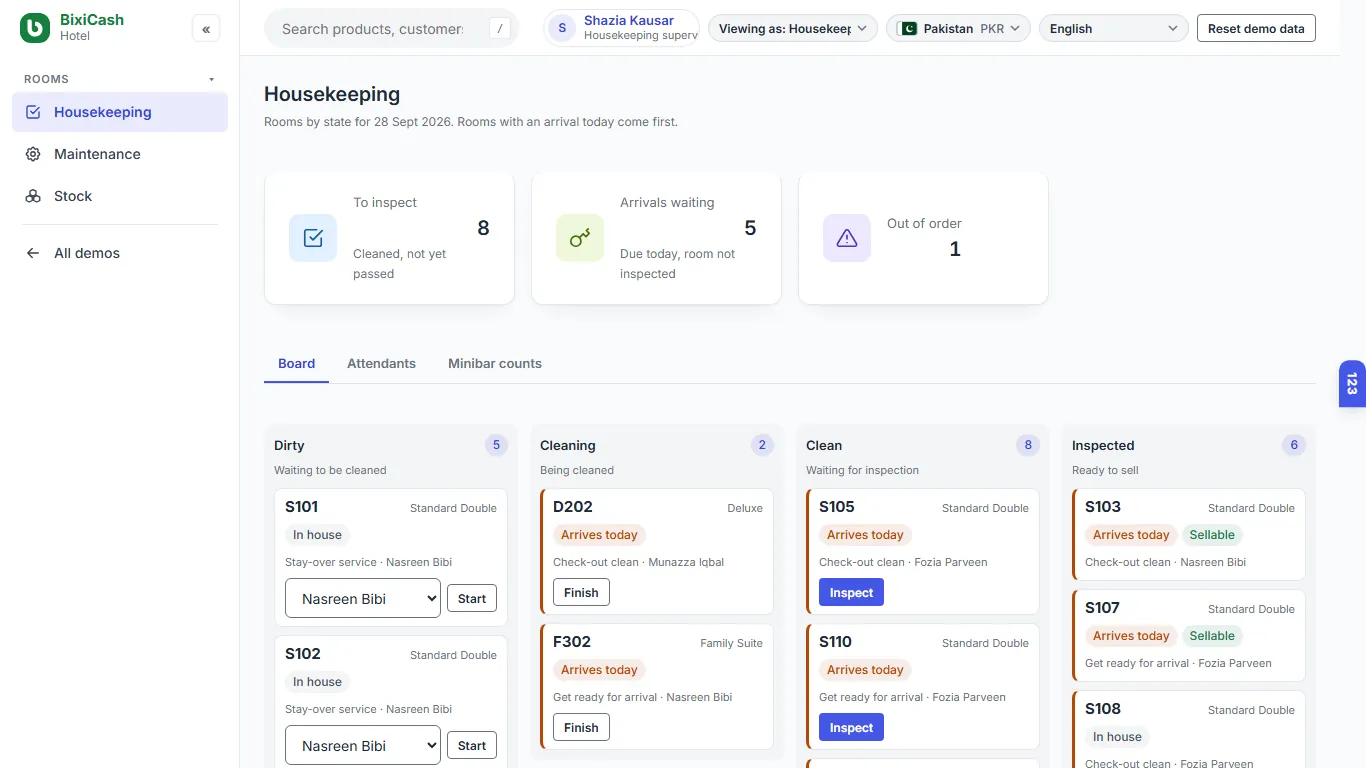Open the attendant dropdown for room S102
The height and width of the screenshot is (768, 1366).
[x=363, y=746]
